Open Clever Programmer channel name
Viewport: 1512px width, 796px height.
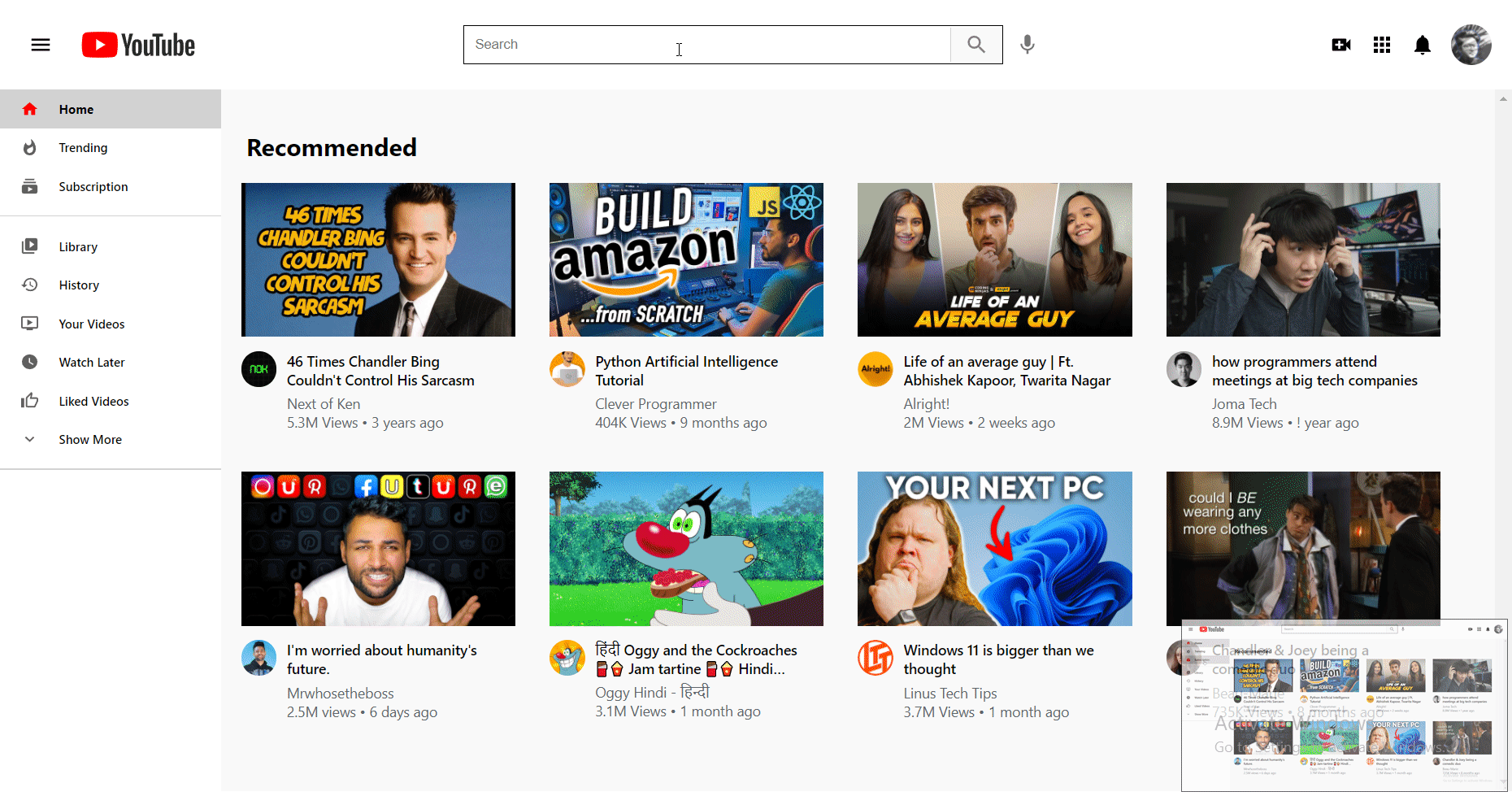pos(656,404)
